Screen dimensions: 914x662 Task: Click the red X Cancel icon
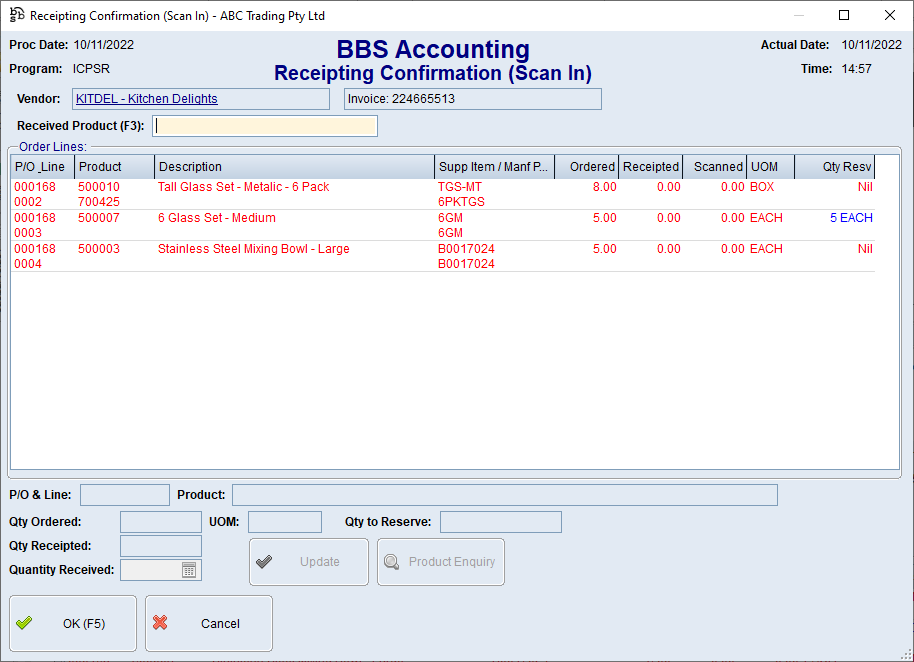(160, 623)
